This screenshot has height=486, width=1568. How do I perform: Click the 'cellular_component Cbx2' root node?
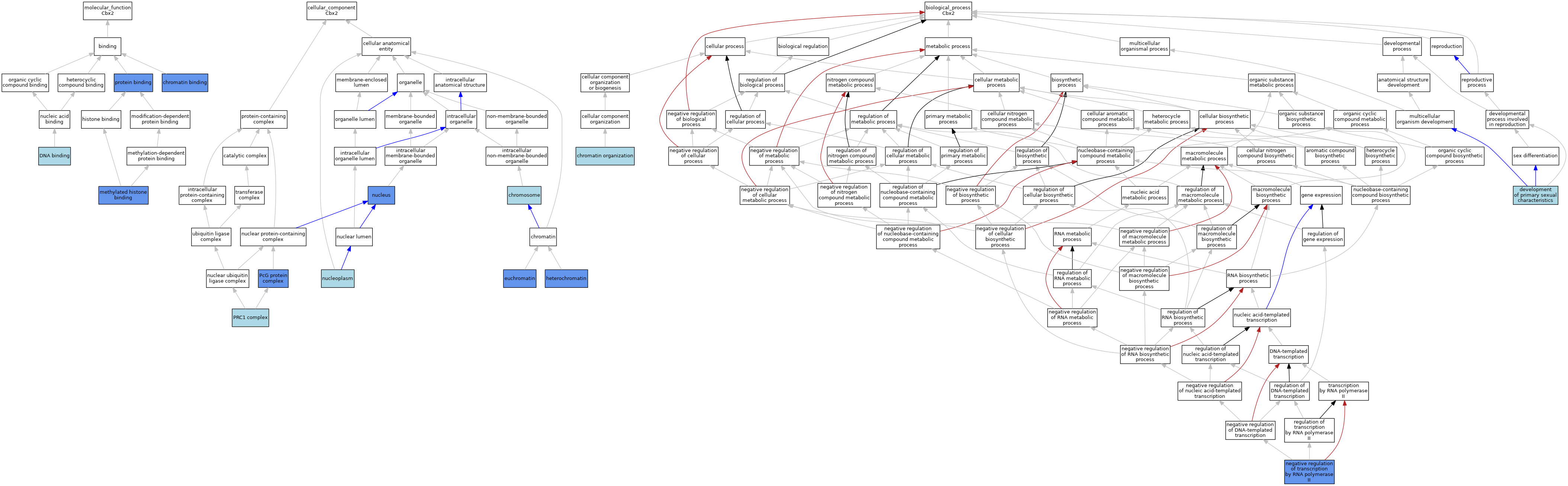click(x=332, y=10)
